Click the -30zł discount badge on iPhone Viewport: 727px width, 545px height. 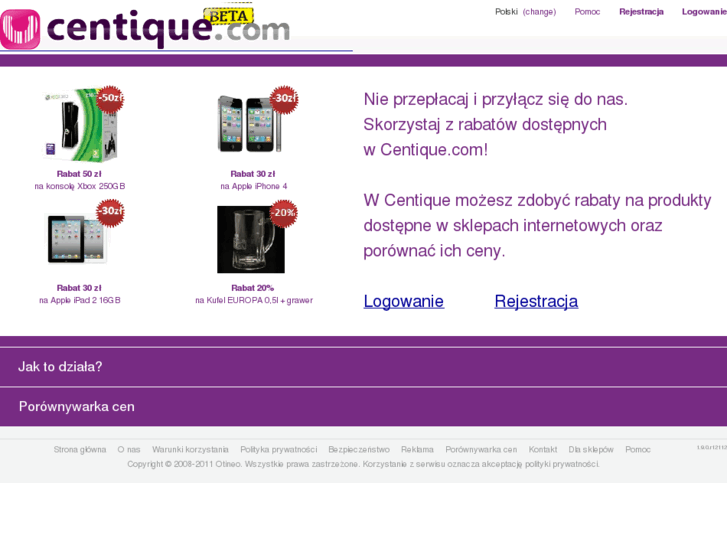[x=284, y=99]
